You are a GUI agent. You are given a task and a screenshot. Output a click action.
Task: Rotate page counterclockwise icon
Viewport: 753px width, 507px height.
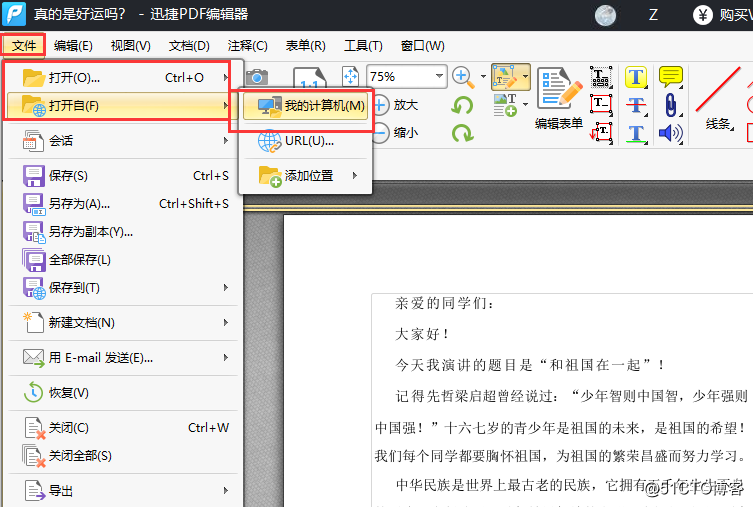point(462,105)
